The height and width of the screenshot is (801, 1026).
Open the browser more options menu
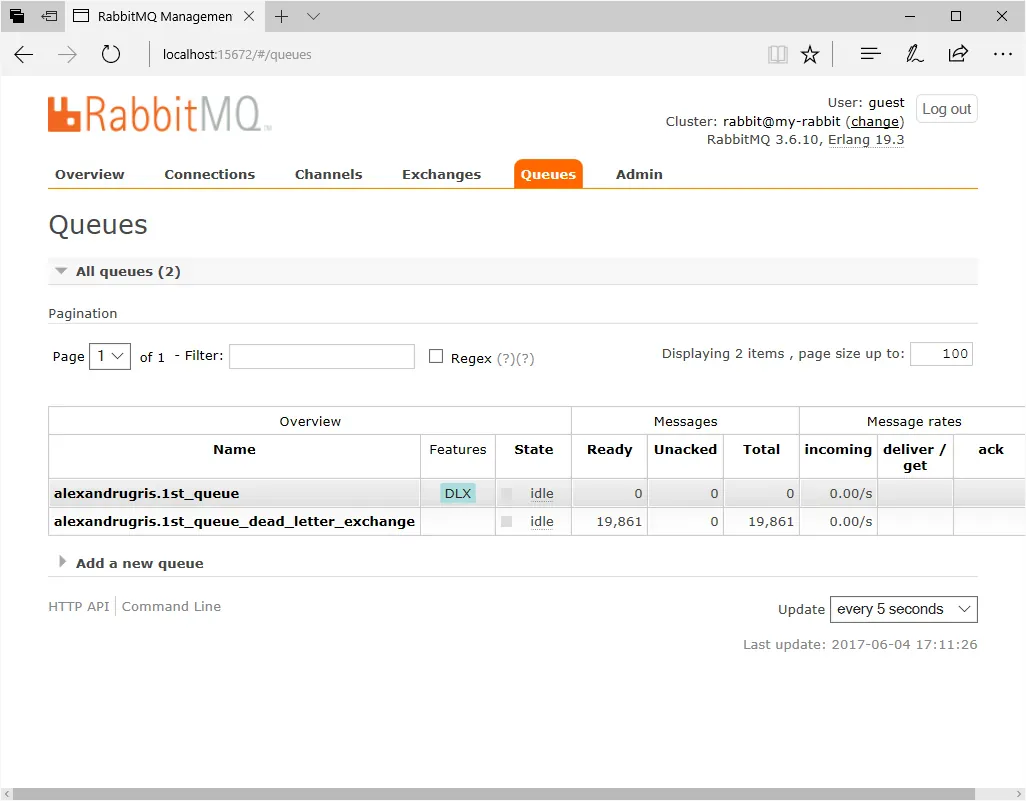(x=1002, y=54)
